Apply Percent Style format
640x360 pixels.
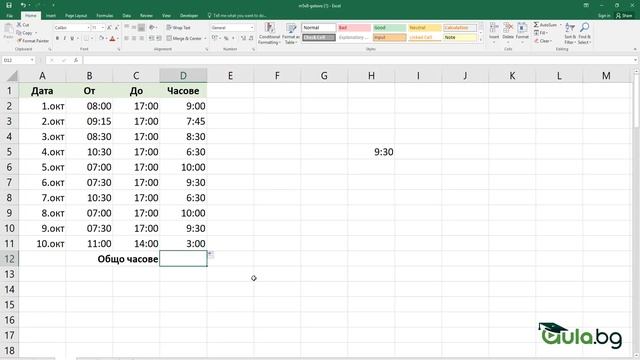point(226,38)
